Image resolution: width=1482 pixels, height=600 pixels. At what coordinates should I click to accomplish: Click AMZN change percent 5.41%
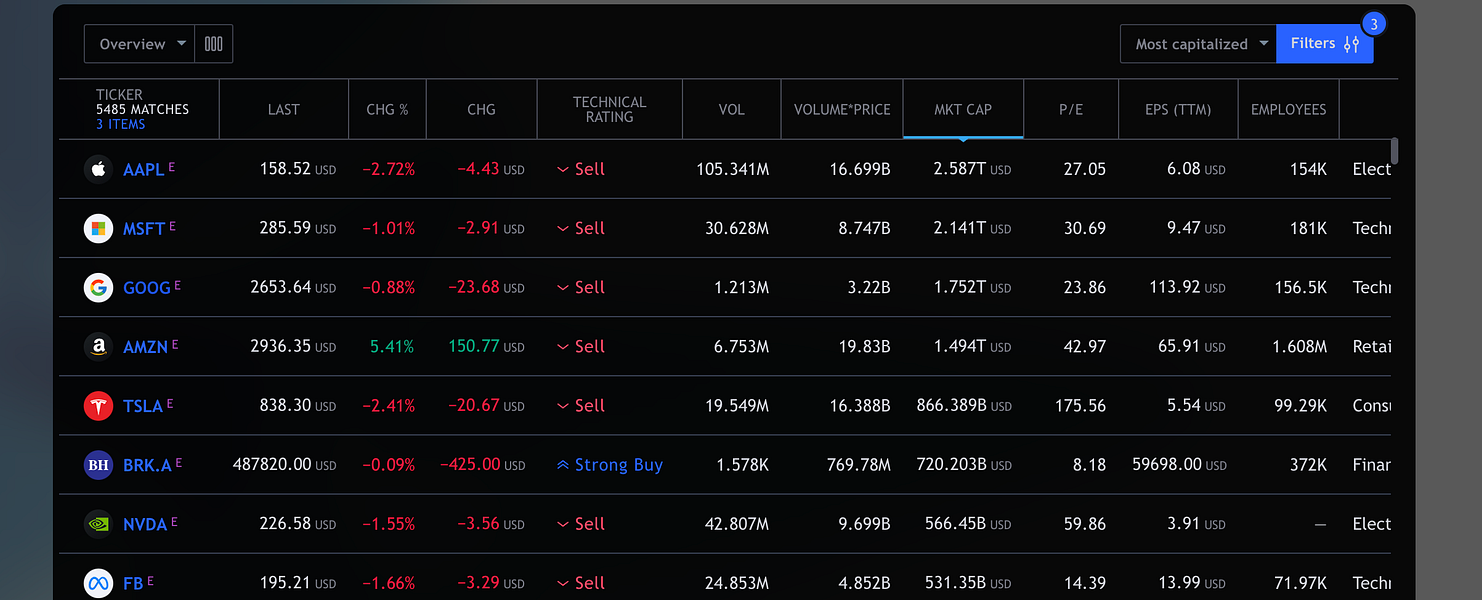(x=392, y=346)
